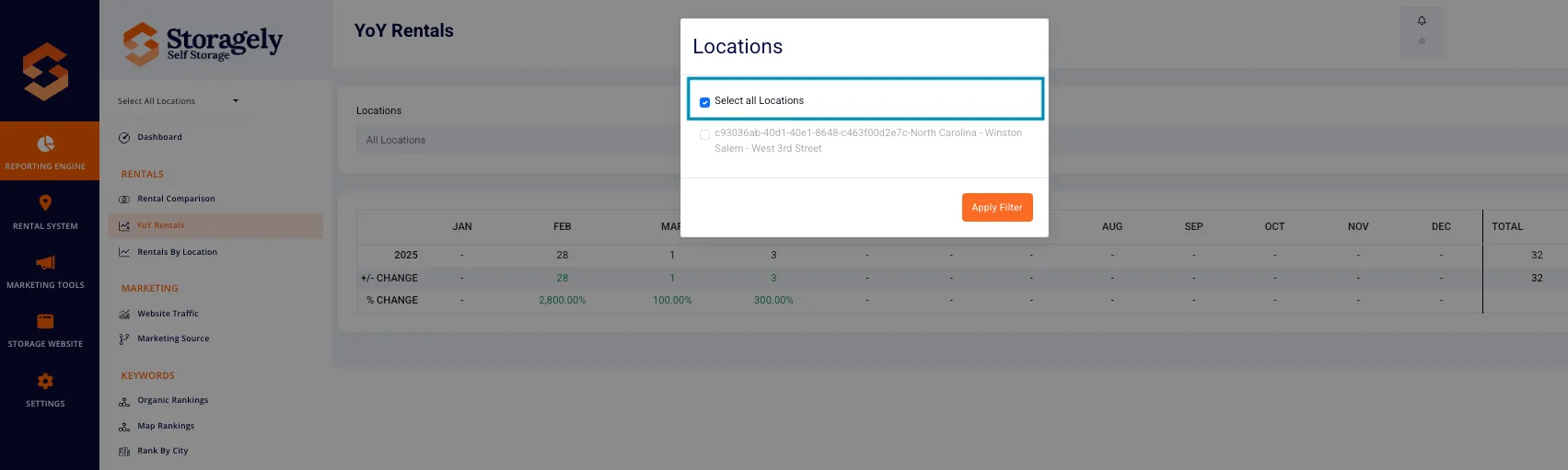Click the Storagely Self Storage header logo
The image size is (1568, 470).
tap(203, 44)
